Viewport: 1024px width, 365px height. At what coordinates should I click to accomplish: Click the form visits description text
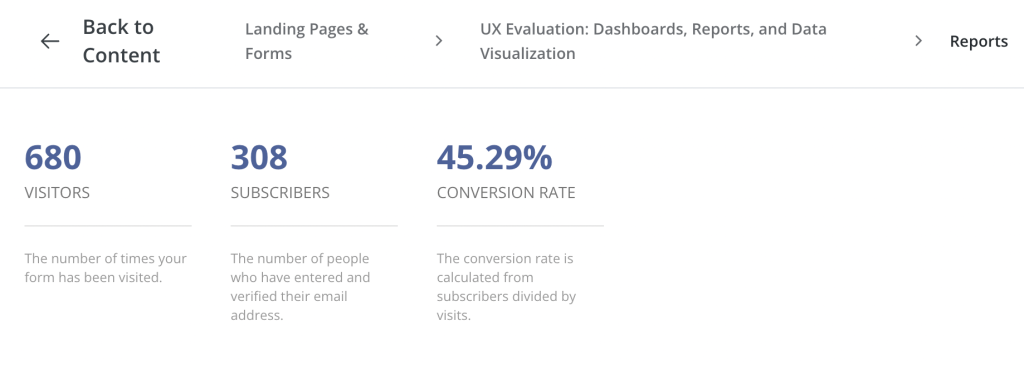tap(106, 268)
